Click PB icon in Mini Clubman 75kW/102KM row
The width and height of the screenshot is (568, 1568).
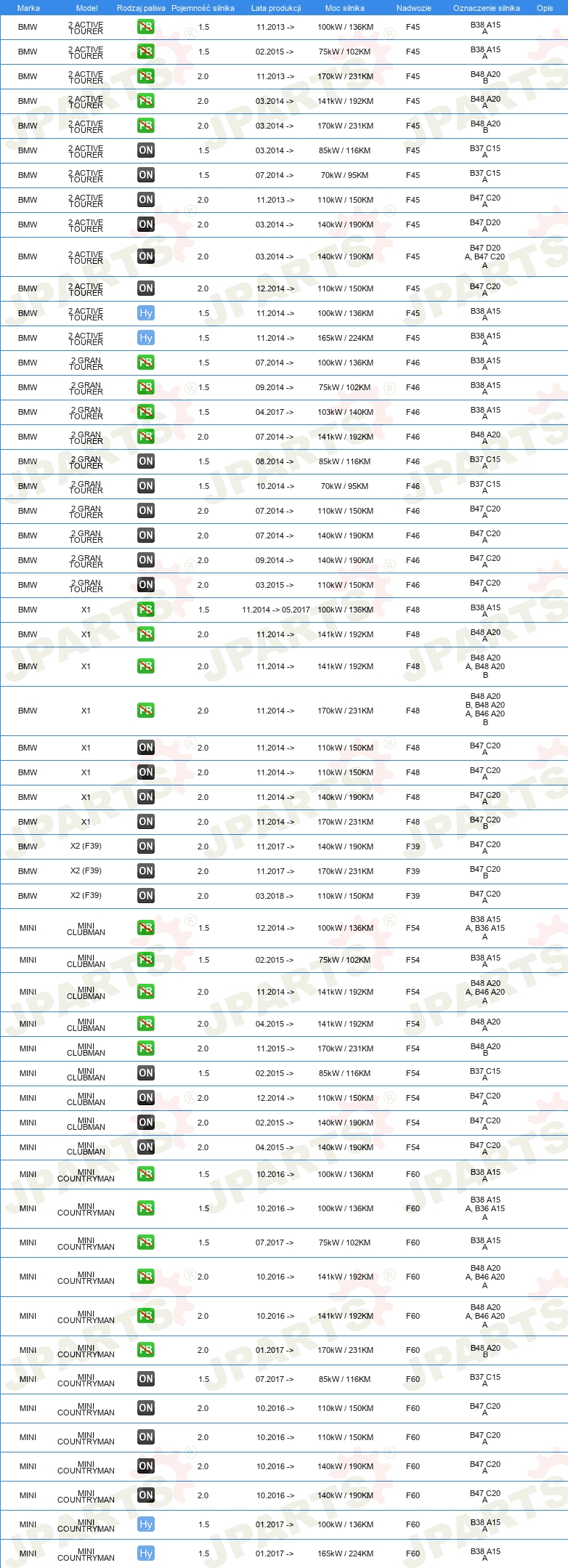146,960
